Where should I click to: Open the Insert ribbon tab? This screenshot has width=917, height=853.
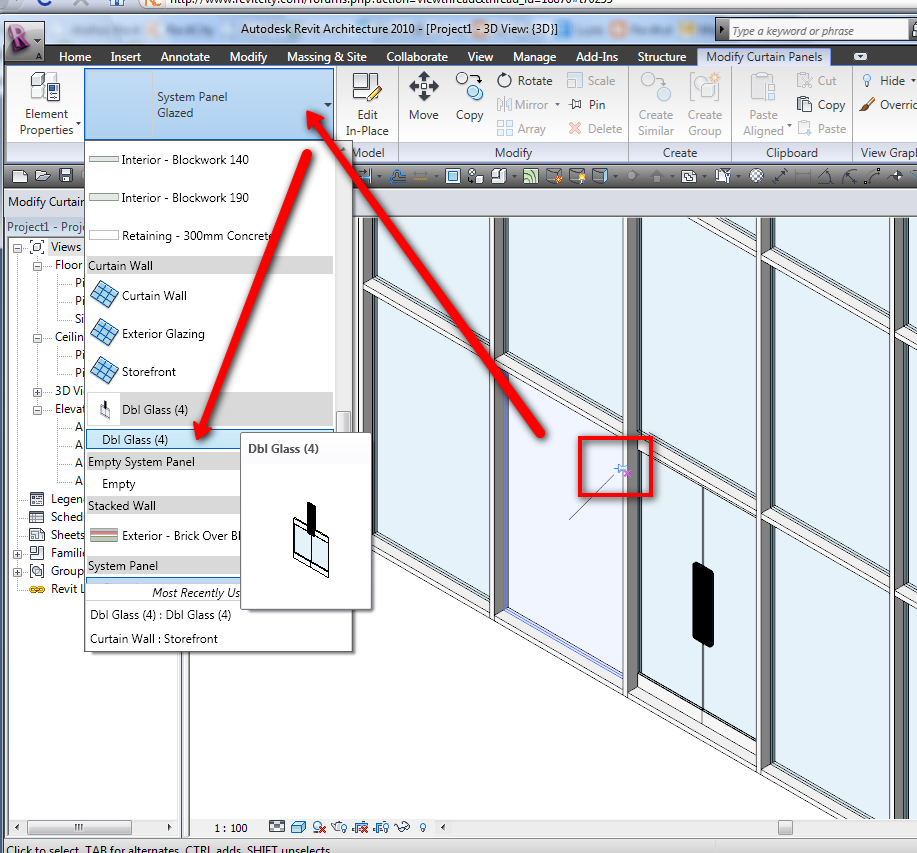click(126, 57)
